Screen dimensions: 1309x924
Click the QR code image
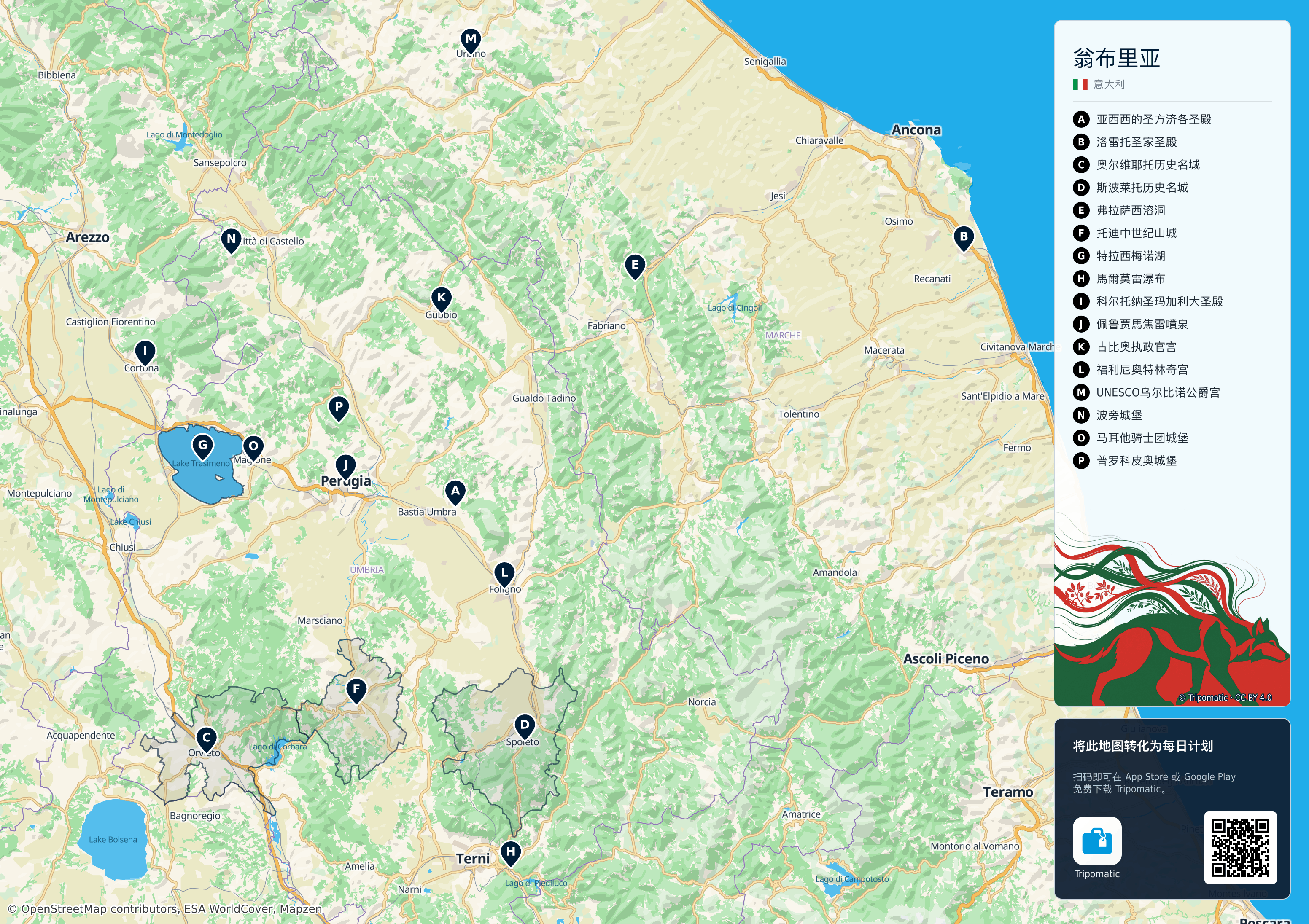(x=1240, y=848)
